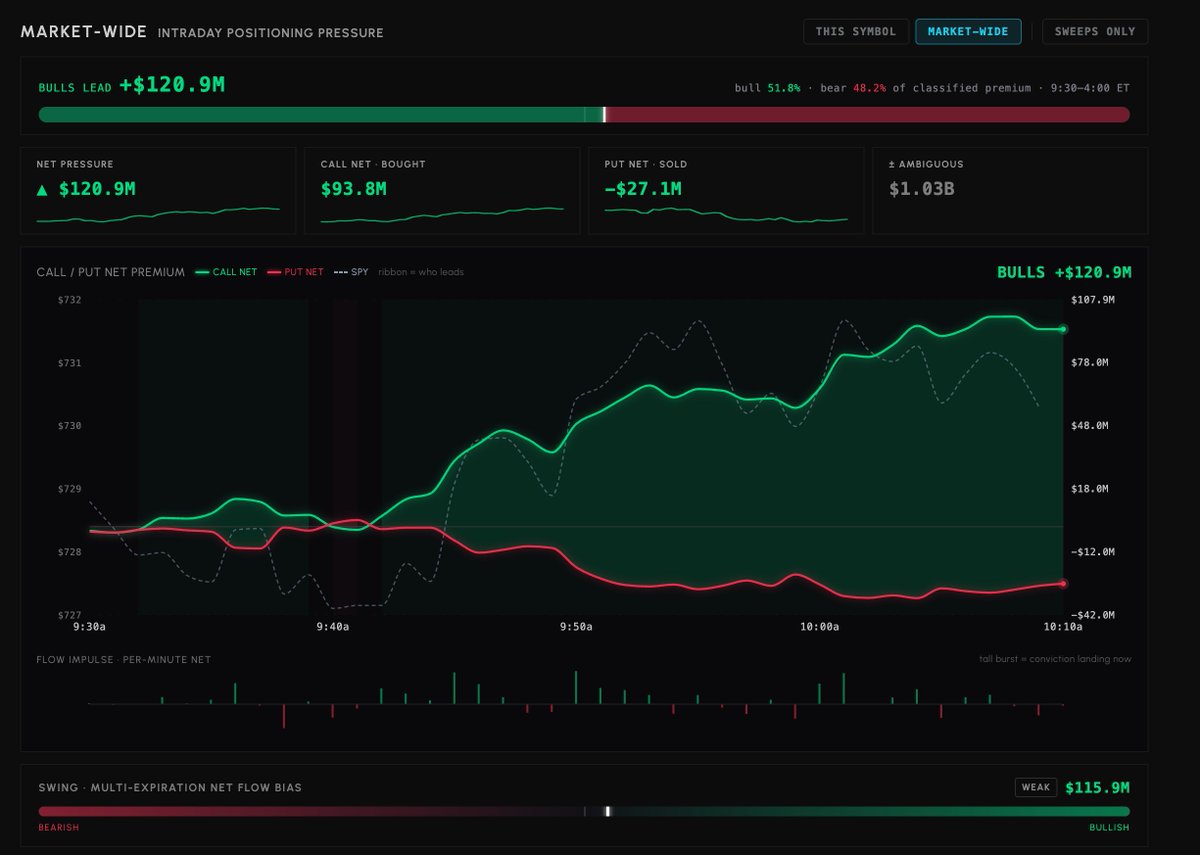Click the $728 price axis label
The width and height of the screenshot is (1200, 855).
69,552
